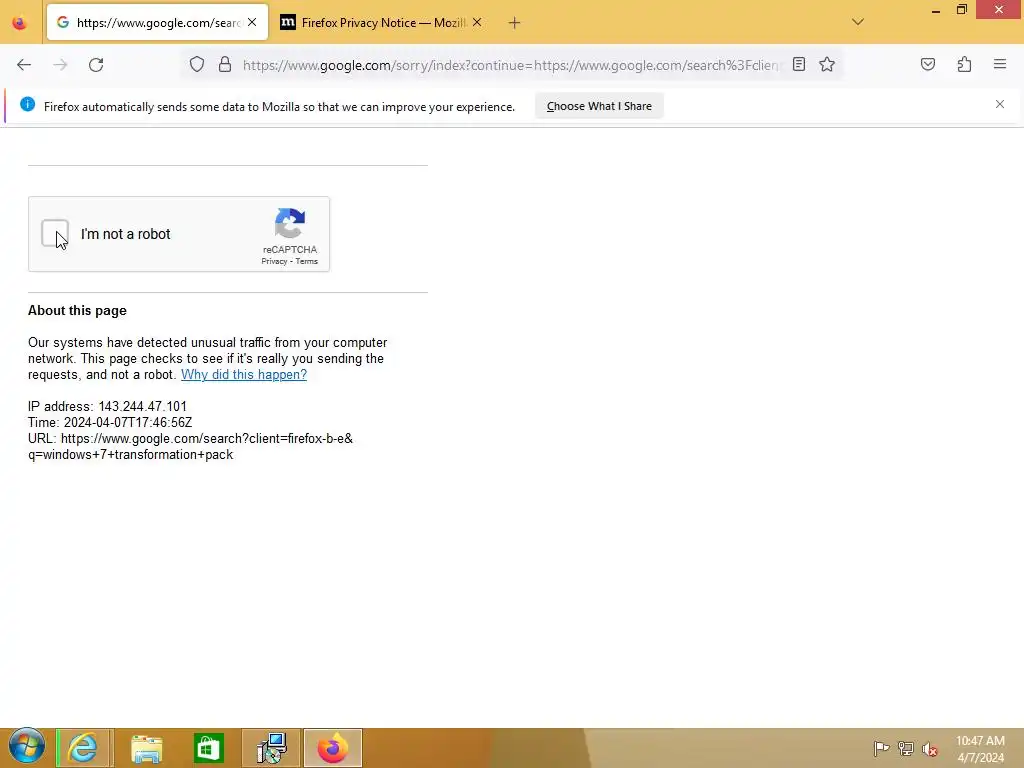Open the Firefox application menu
The height and width of the screenshot is (768, 1024).
1000,64
